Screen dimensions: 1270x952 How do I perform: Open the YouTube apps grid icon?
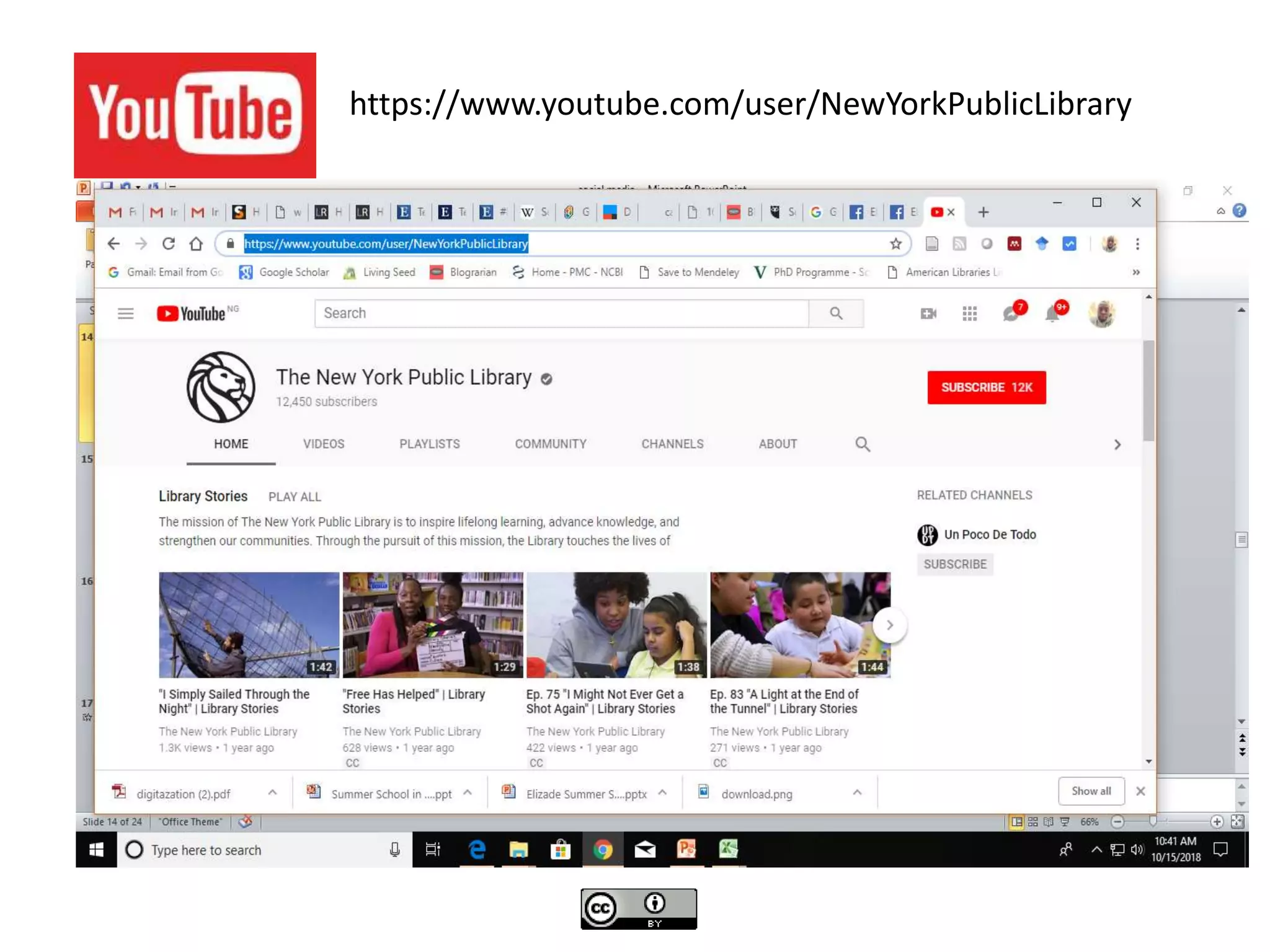(x=970, y=314)
